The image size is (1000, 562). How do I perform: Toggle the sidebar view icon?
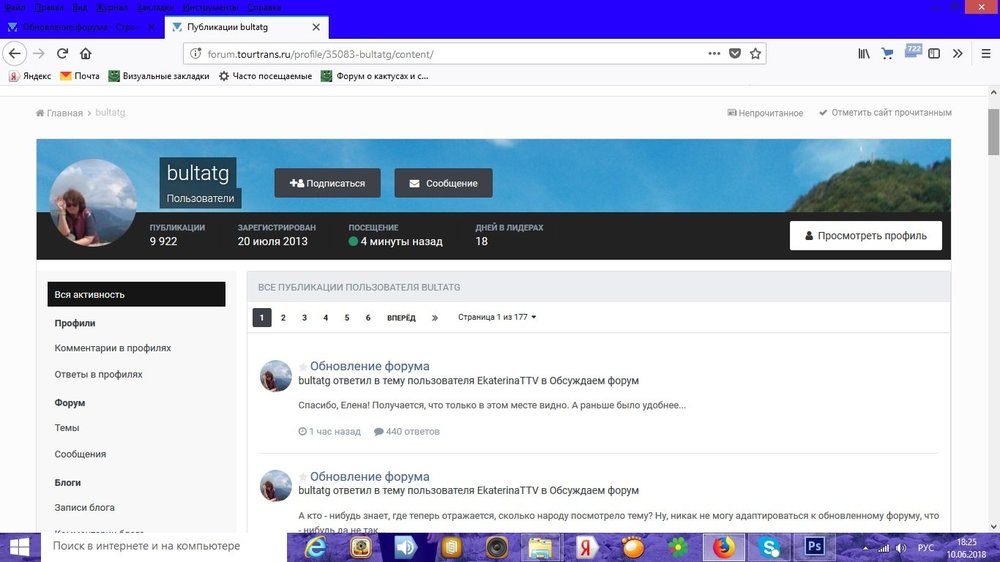click(x=934, y=54)
